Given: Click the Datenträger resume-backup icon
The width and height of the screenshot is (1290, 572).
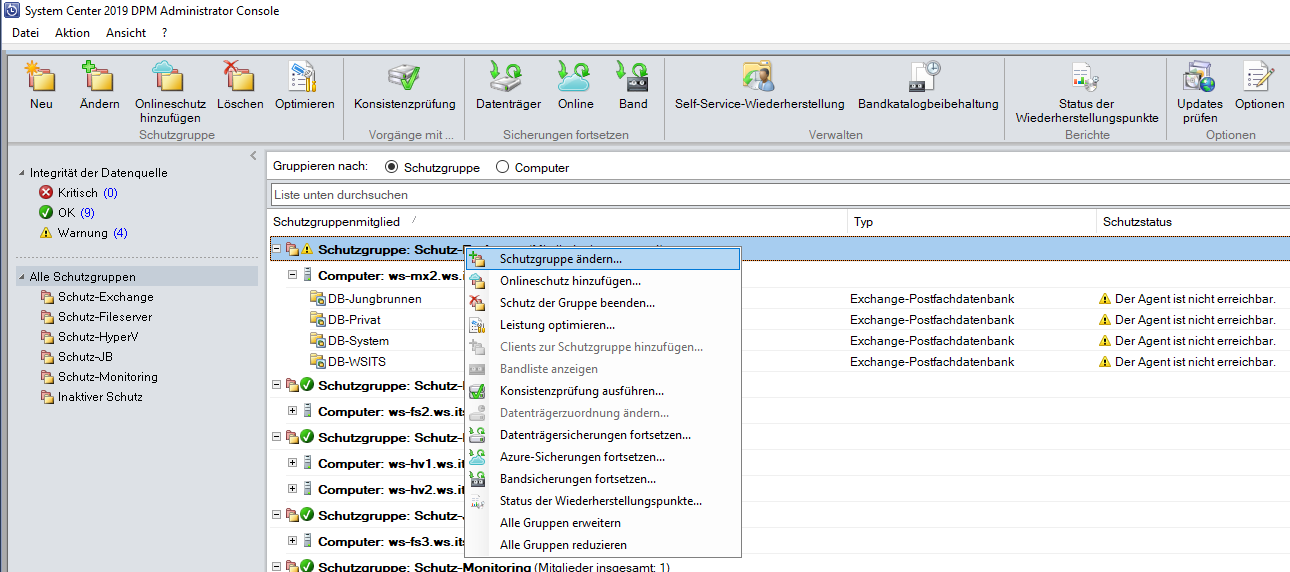Looking at the screenshot, I should [x=508, y=77].
